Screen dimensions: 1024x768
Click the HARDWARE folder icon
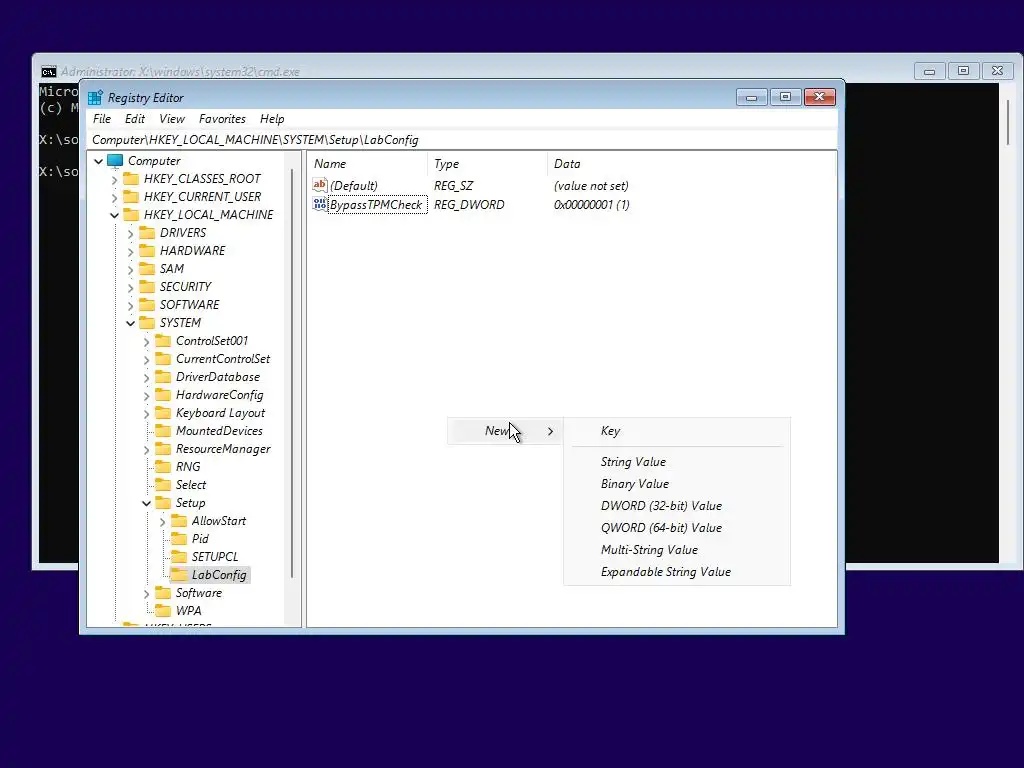coord(148,251)
